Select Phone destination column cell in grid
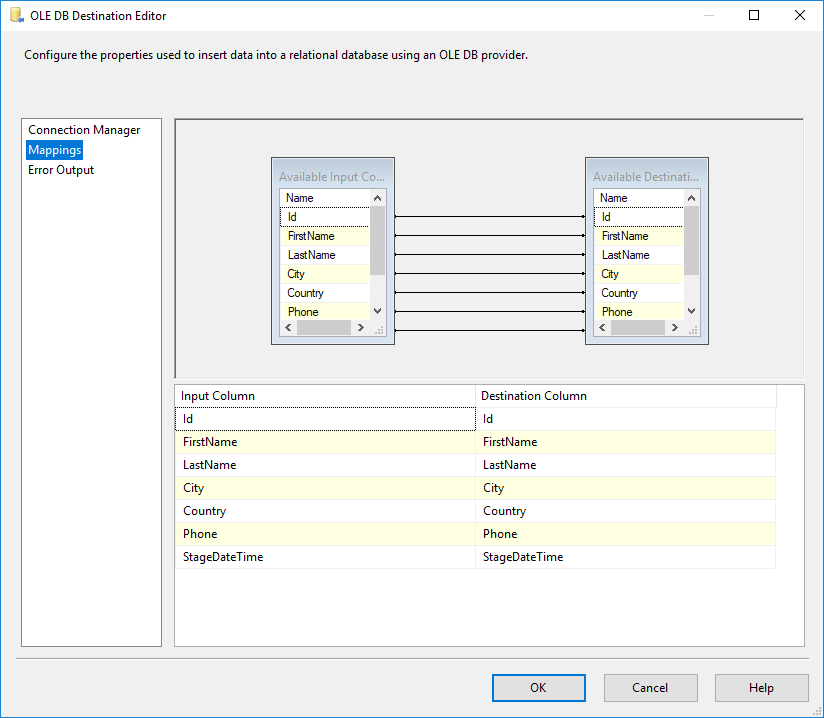 [x=625, y=534]
